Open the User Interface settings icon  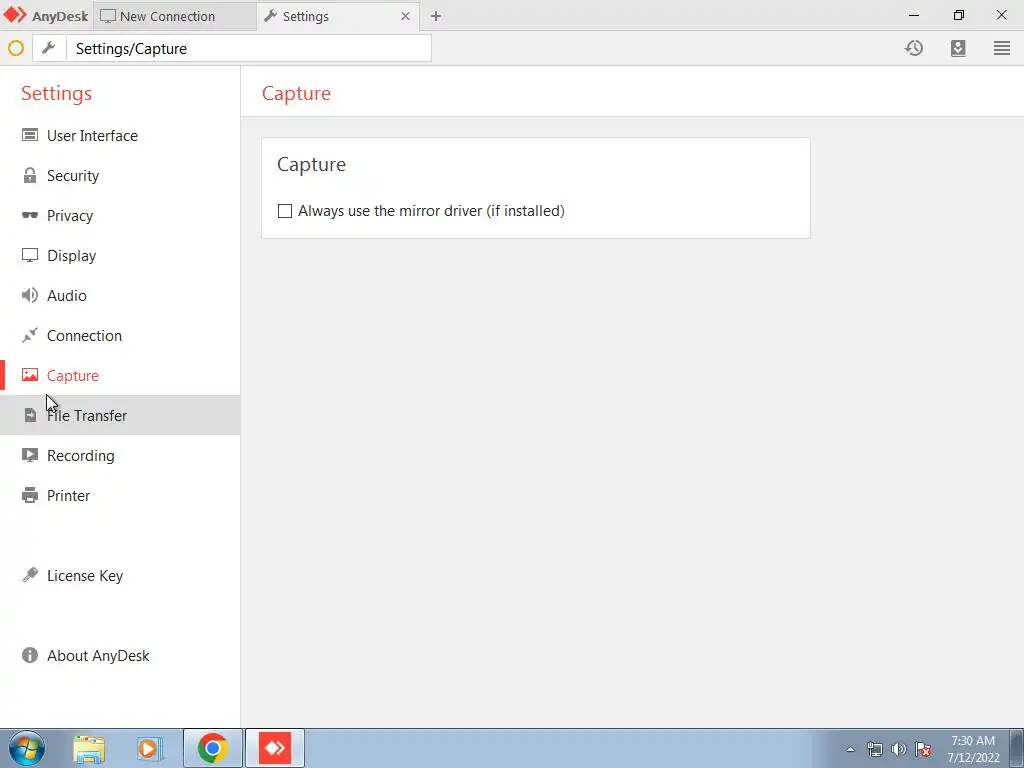click(29, 135)
